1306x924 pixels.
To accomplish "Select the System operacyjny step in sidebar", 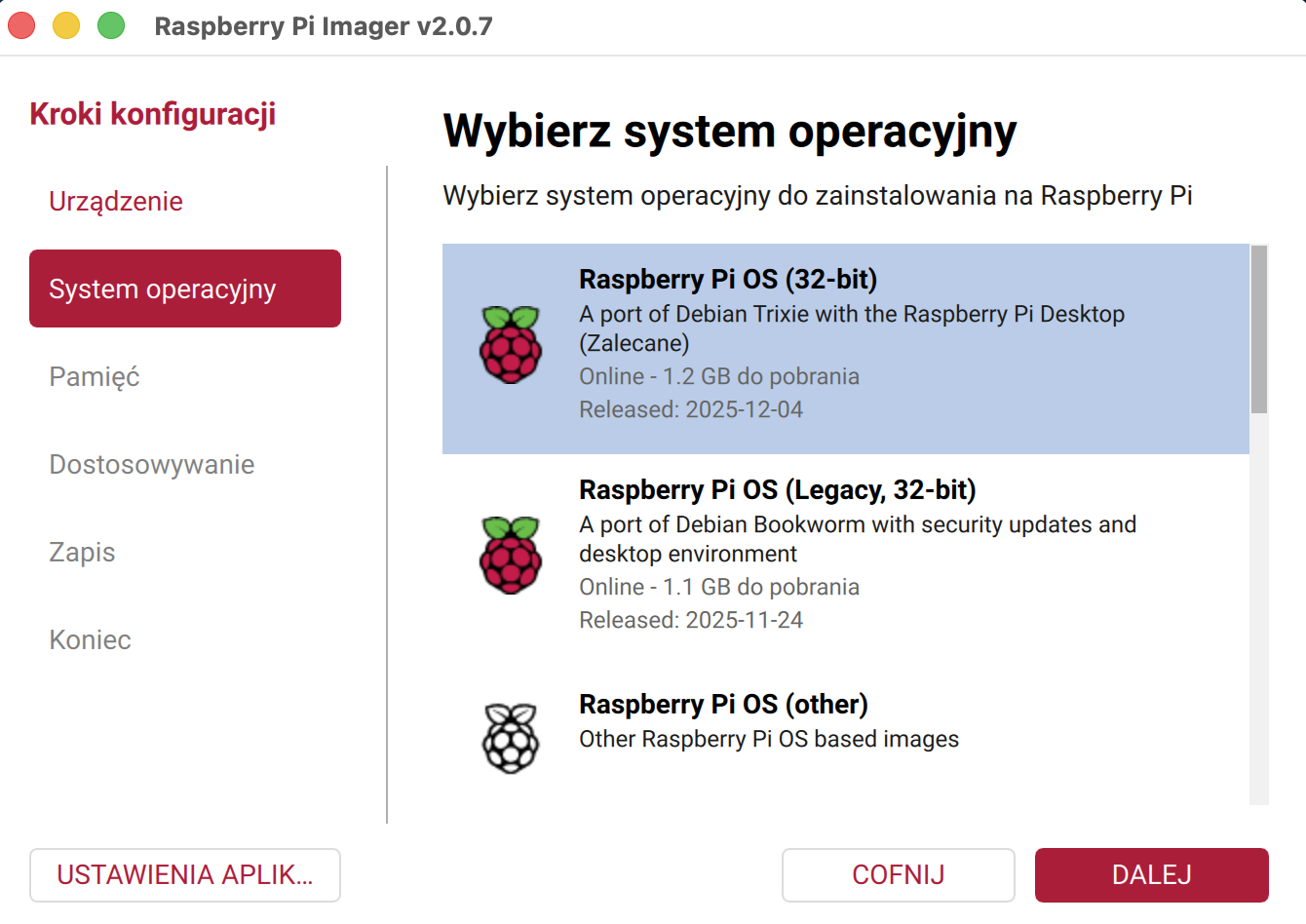I will (185, 289).
